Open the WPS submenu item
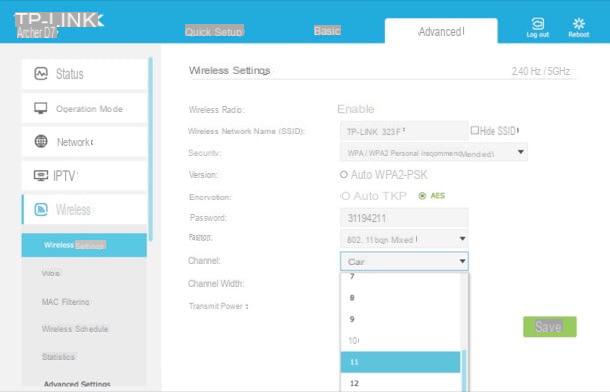This screenshot has width=610, height=392. pyautogui.click(x=51, y=273)
